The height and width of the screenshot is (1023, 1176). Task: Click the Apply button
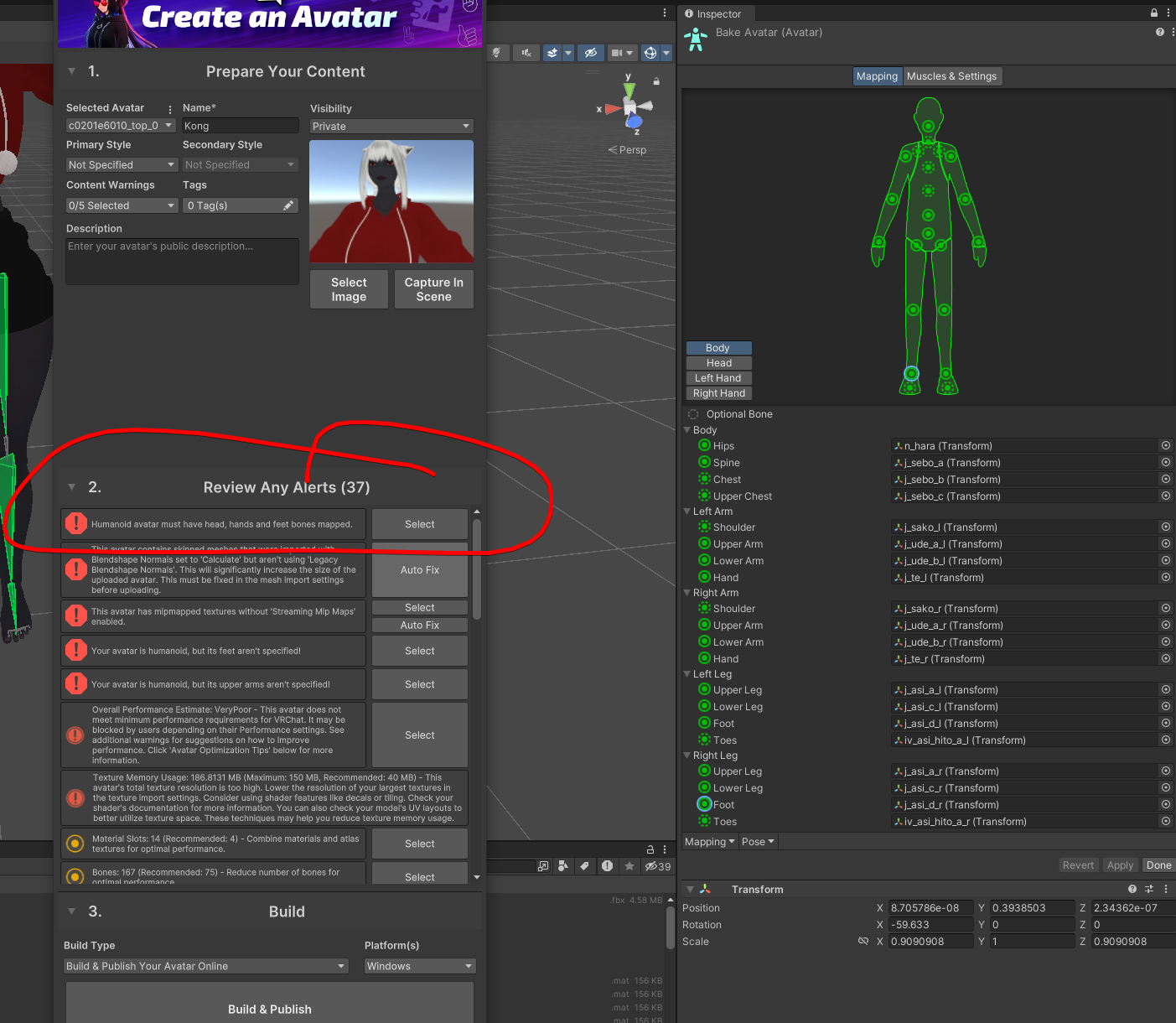(1120, 865)
